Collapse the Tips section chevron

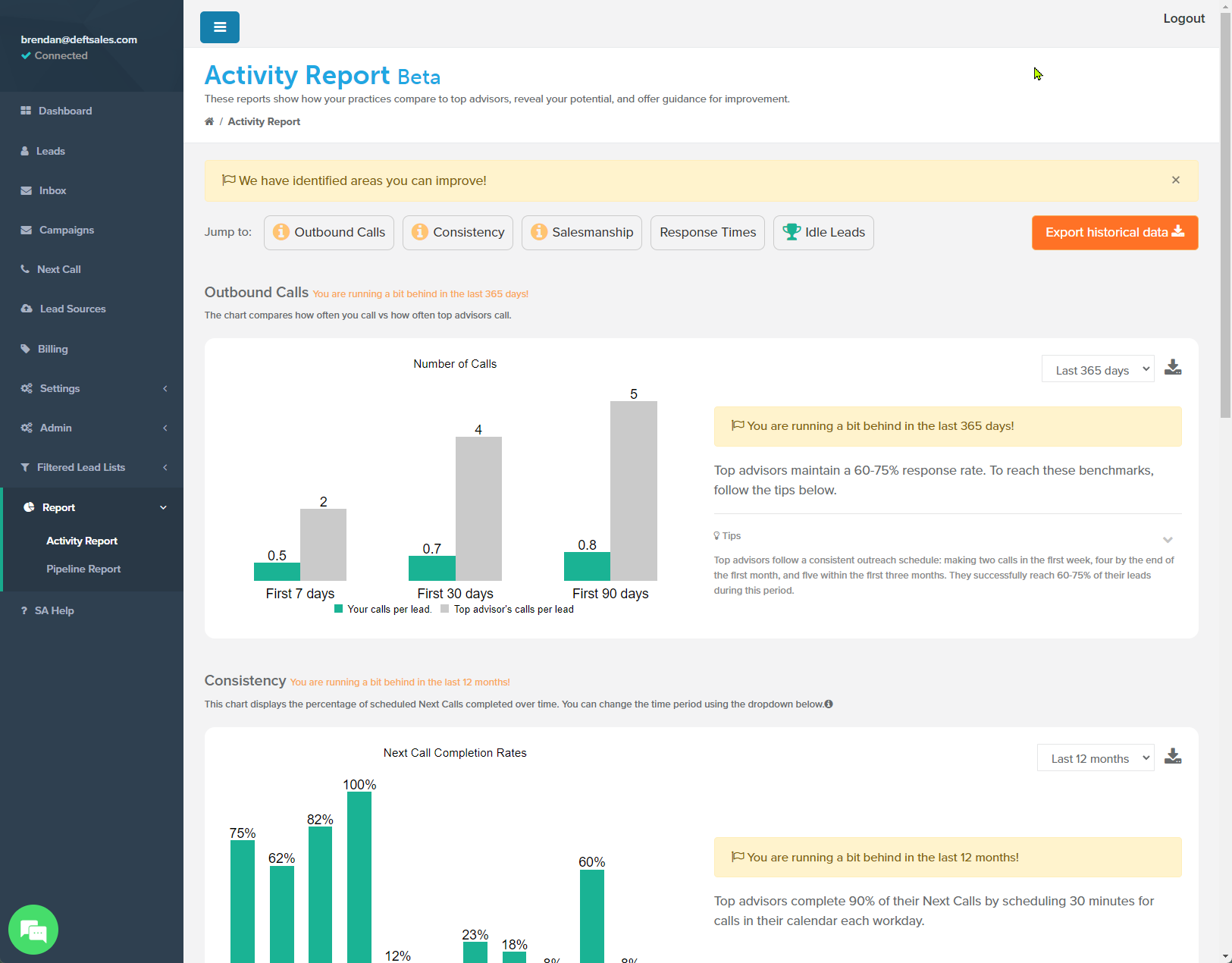(x=1168, y=540)
